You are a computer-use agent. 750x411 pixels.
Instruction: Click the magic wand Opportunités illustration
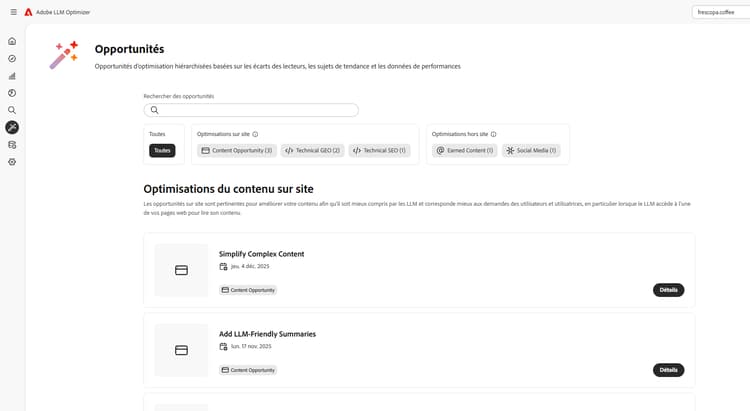point(64,55)
